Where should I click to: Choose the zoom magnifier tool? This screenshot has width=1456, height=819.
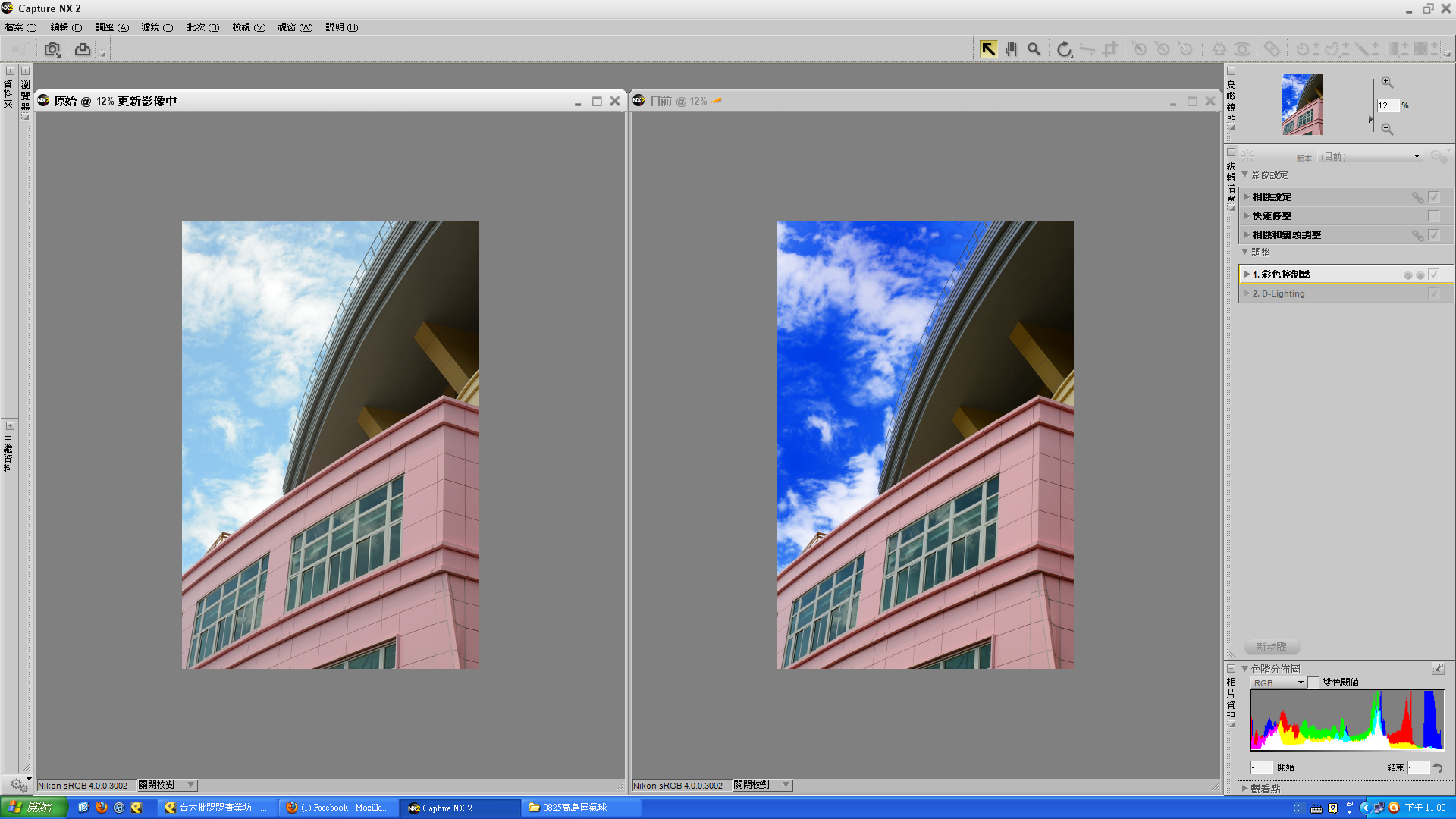coord(1034,49)
